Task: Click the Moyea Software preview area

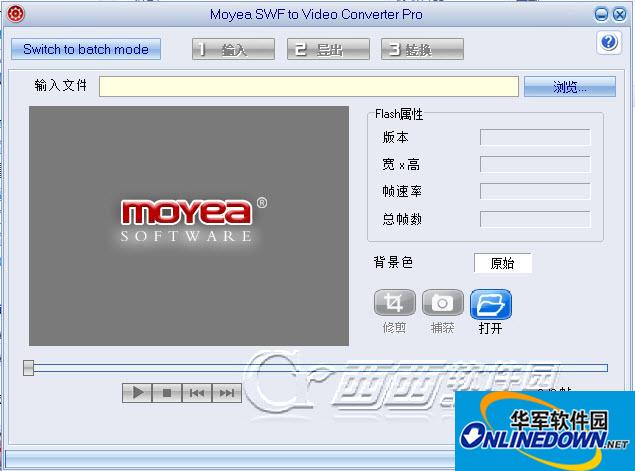Action: coord(189,226)
